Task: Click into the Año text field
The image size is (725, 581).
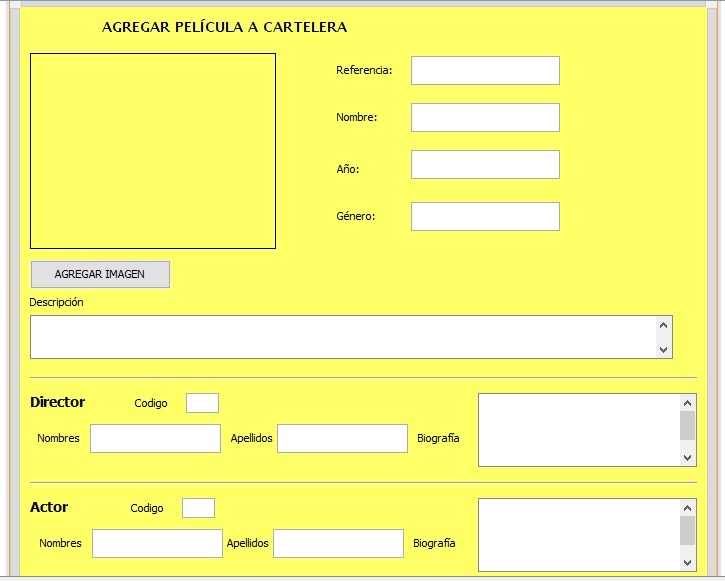Action: 485,165
